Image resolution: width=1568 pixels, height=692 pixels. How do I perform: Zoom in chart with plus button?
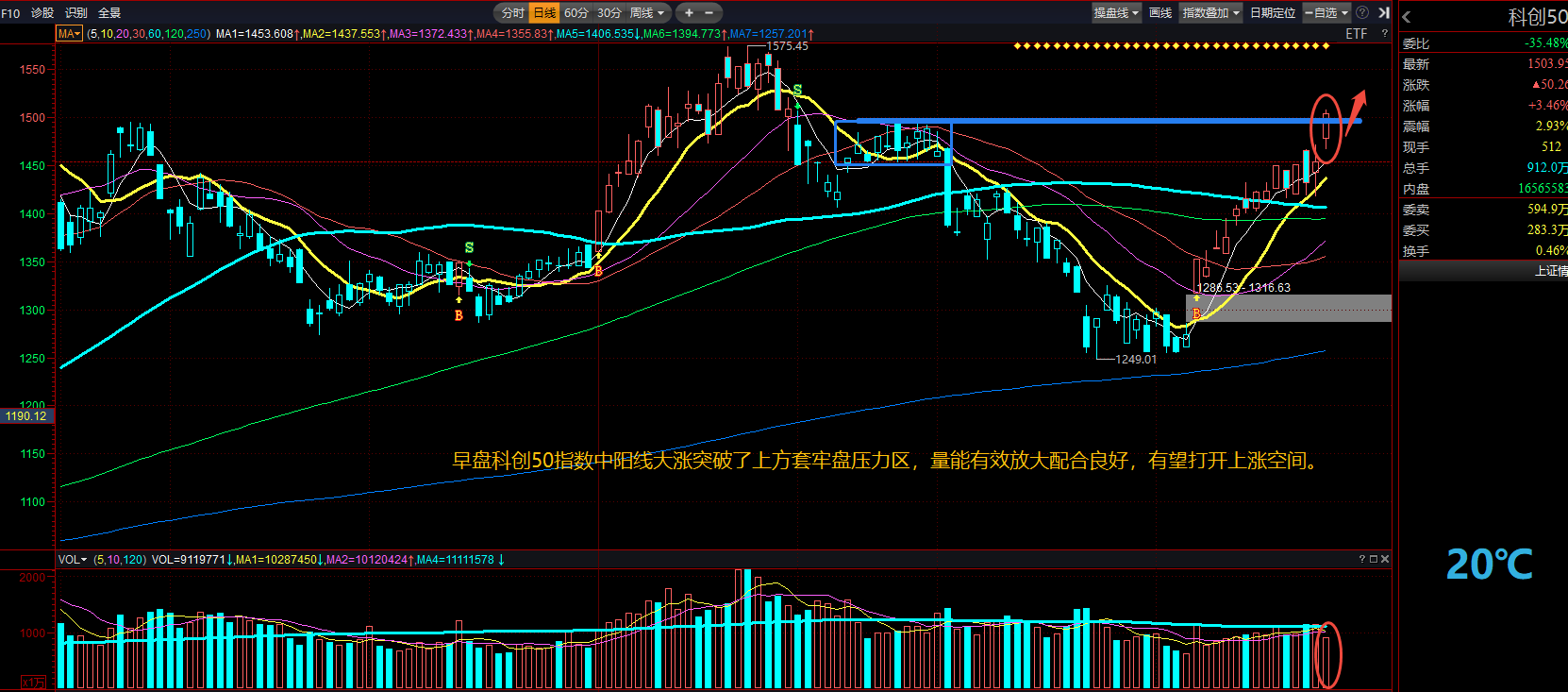[689, 12]
